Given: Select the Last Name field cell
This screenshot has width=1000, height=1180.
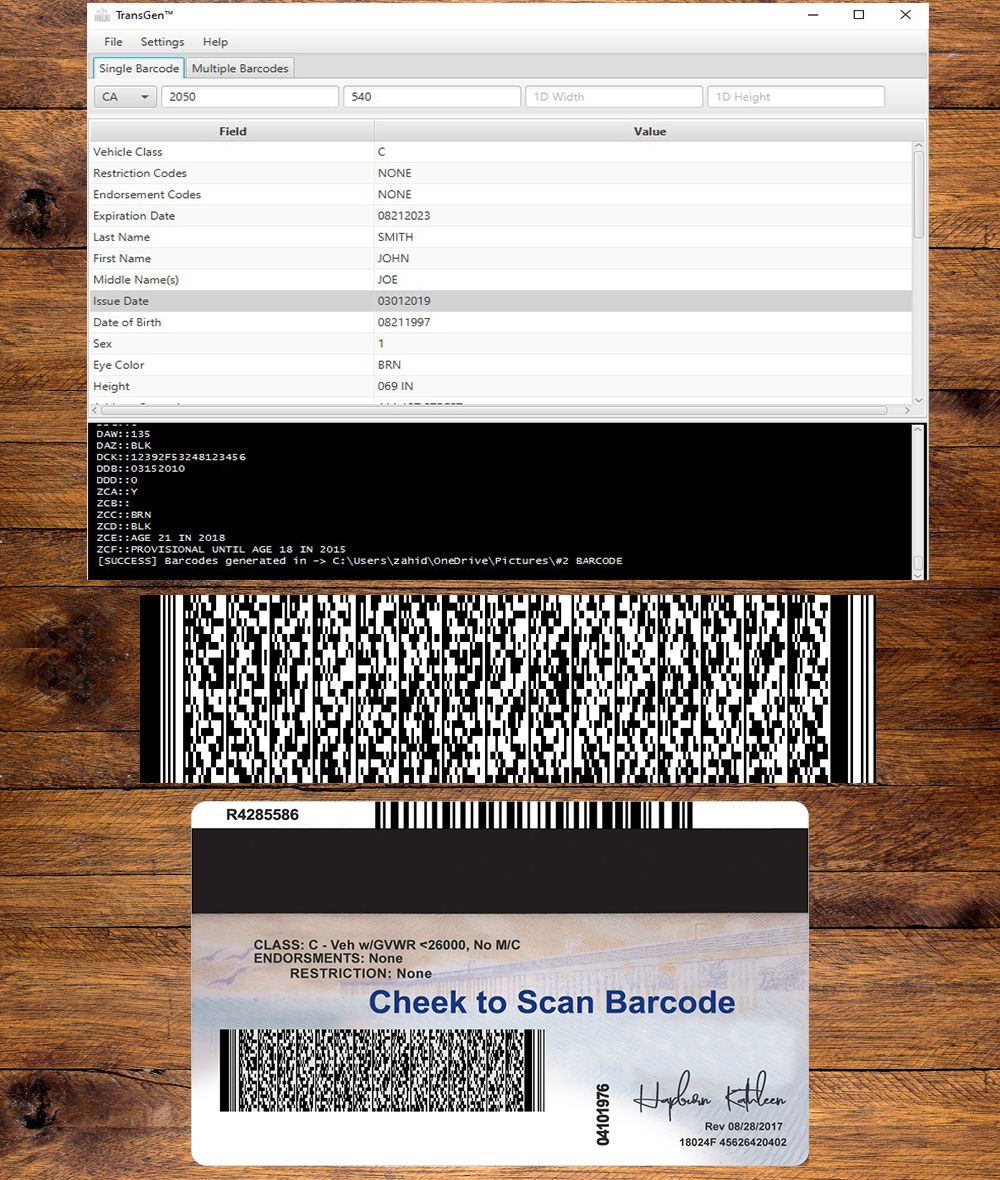Looking at the screenshot, I should pos(232,237).
